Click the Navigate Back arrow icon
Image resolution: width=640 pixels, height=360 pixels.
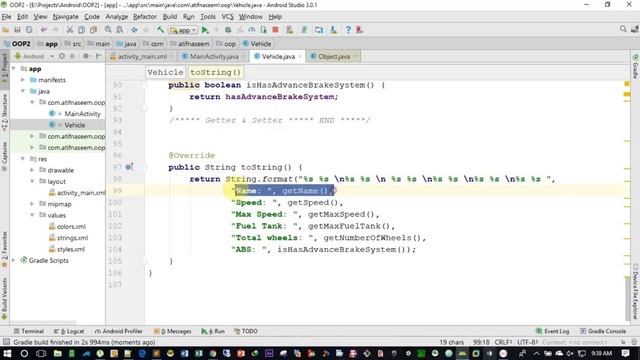click(134, 30)
